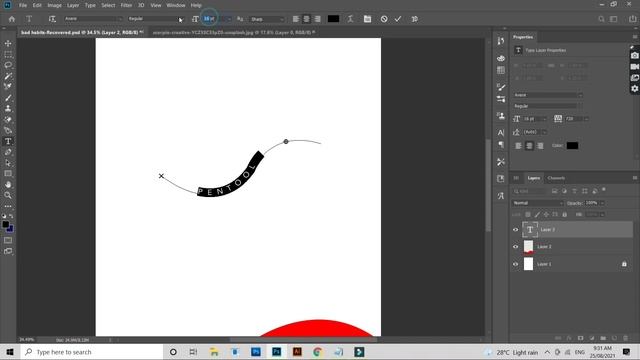Select the Path Selection arrow tool
The width and height of the screenshot is (640, 360).
coord(8,163)
